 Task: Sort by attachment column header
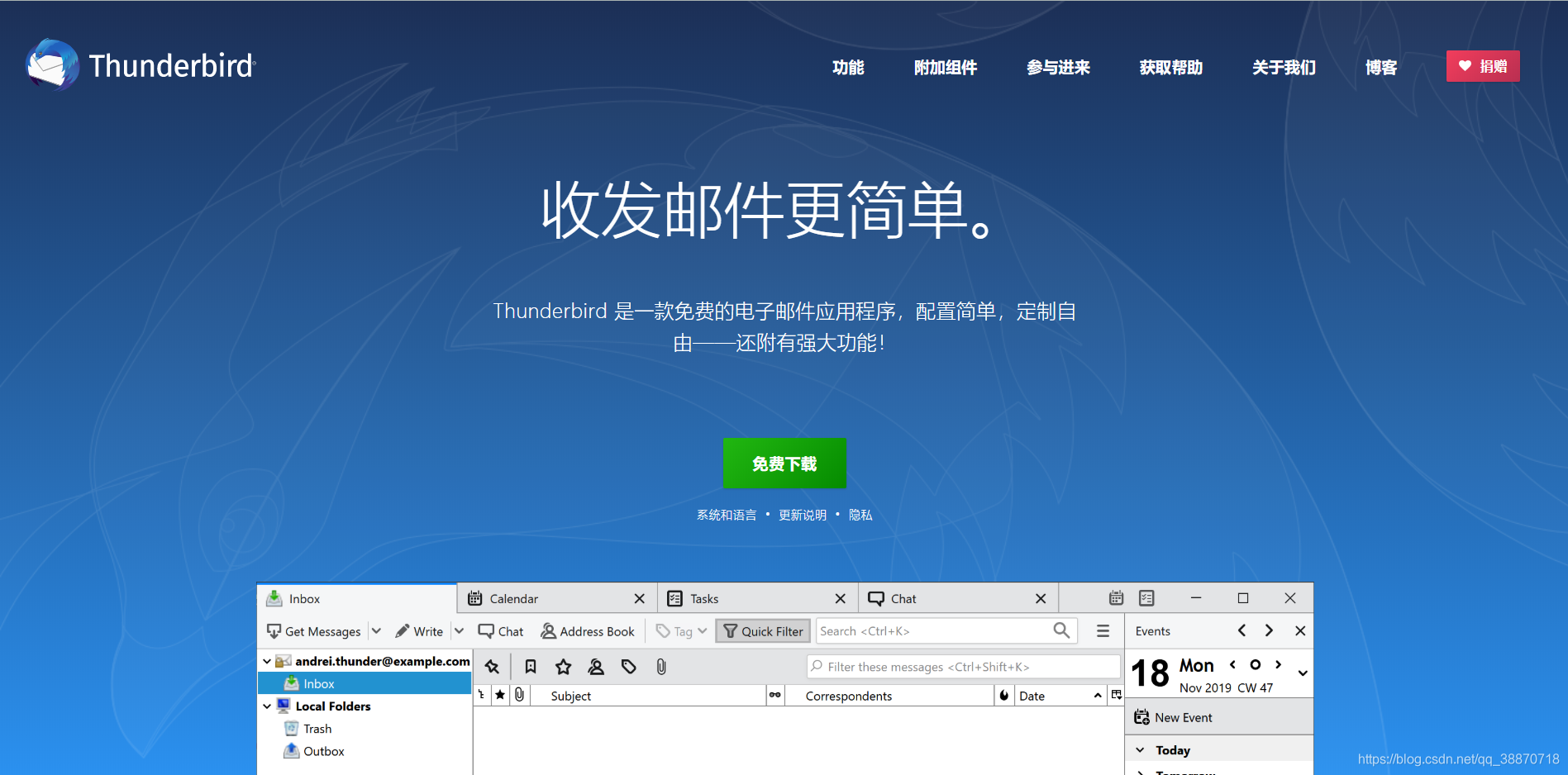click(x=519, y=696)
